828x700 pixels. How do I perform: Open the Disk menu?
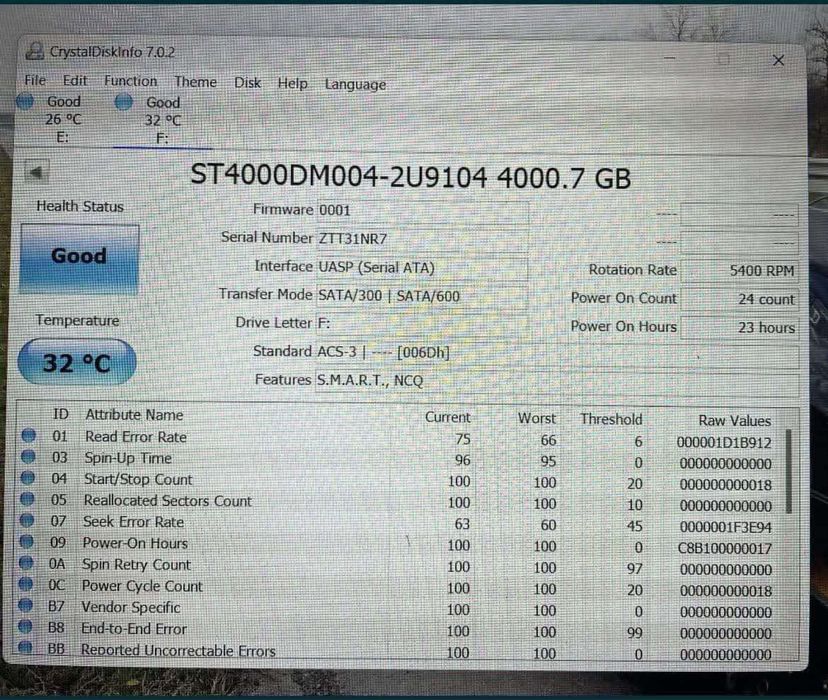point(247,83)
